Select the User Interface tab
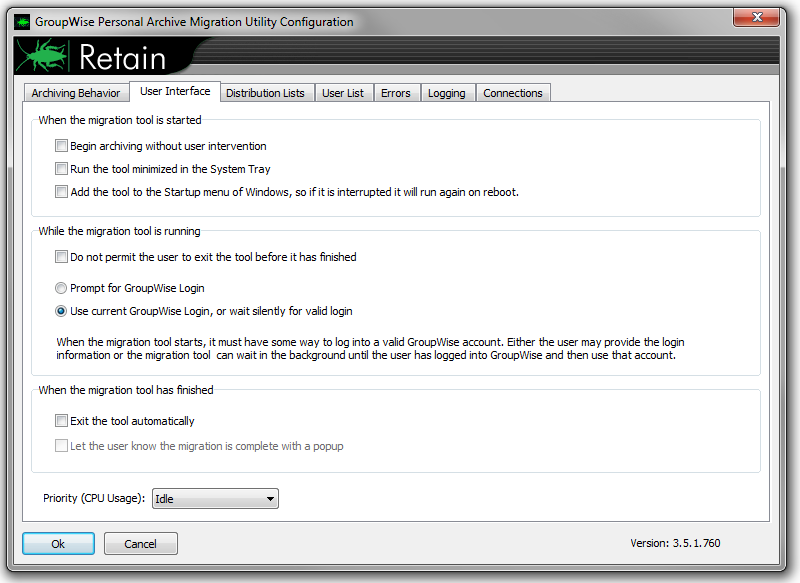This screenshot has width=800, height=583. 175,91
